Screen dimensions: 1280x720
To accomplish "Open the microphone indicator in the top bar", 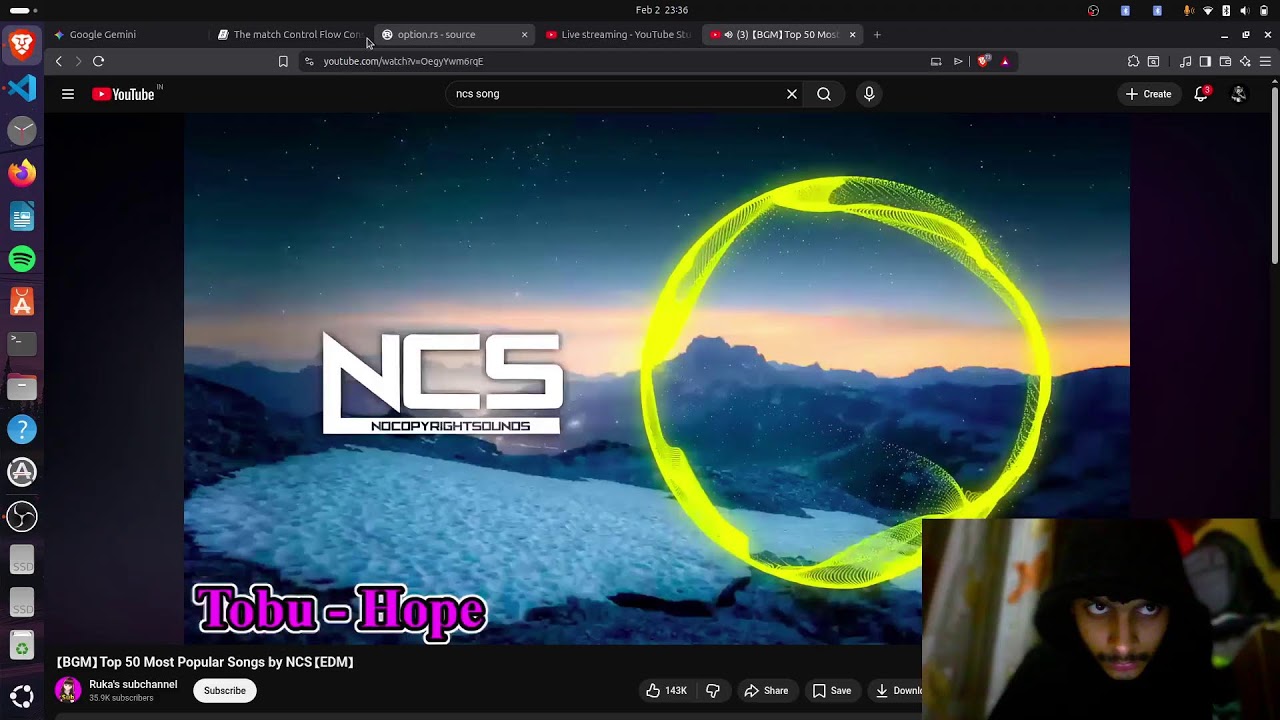I will click(x=1189, y=10).
